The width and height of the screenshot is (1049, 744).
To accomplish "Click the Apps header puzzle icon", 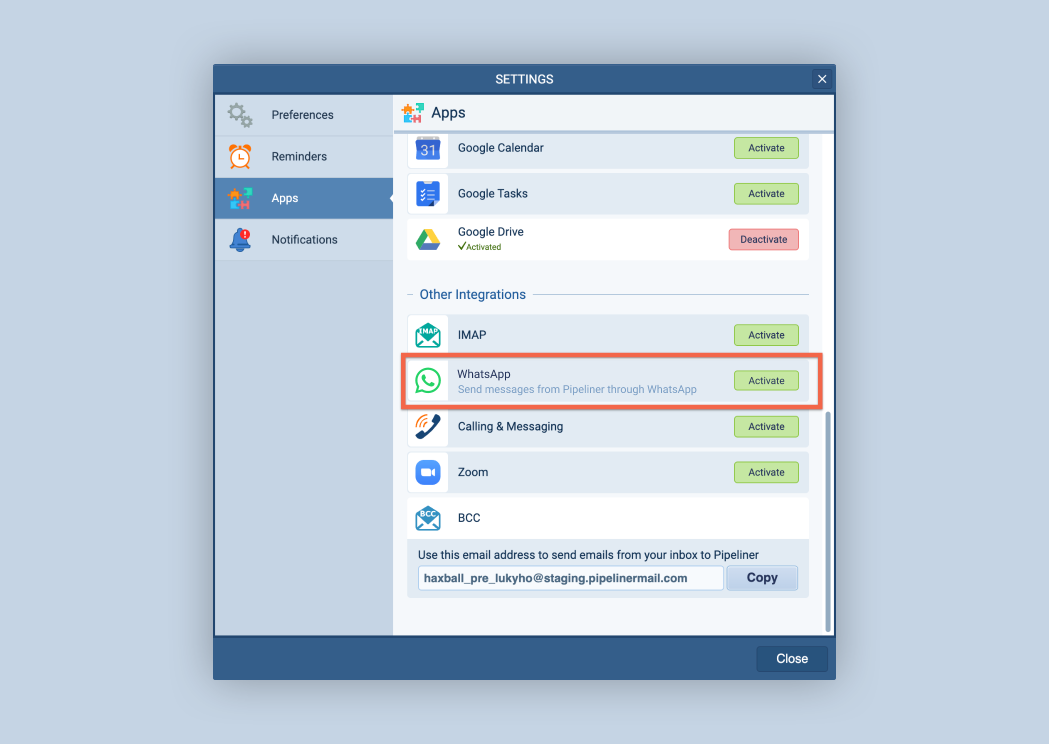I will (x=412, y=113).
